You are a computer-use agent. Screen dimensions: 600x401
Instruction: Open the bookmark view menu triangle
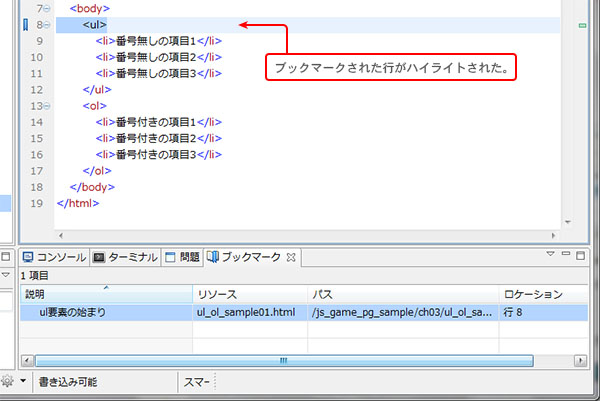[550, 254]
